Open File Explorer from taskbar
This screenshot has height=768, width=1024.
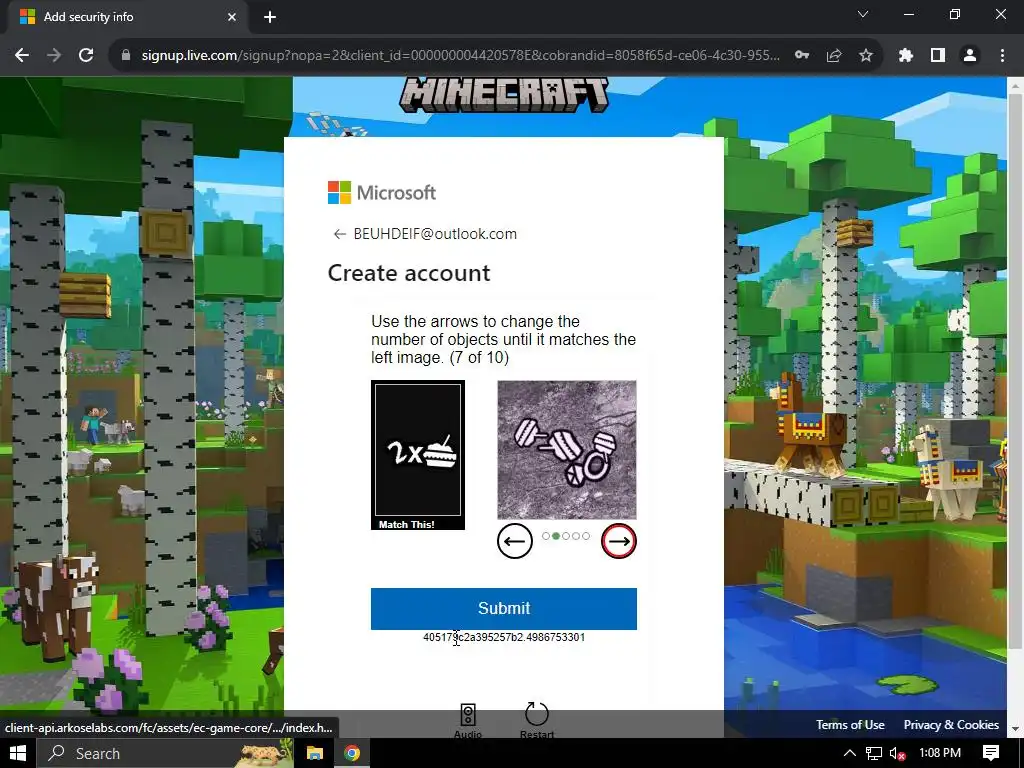315,753
